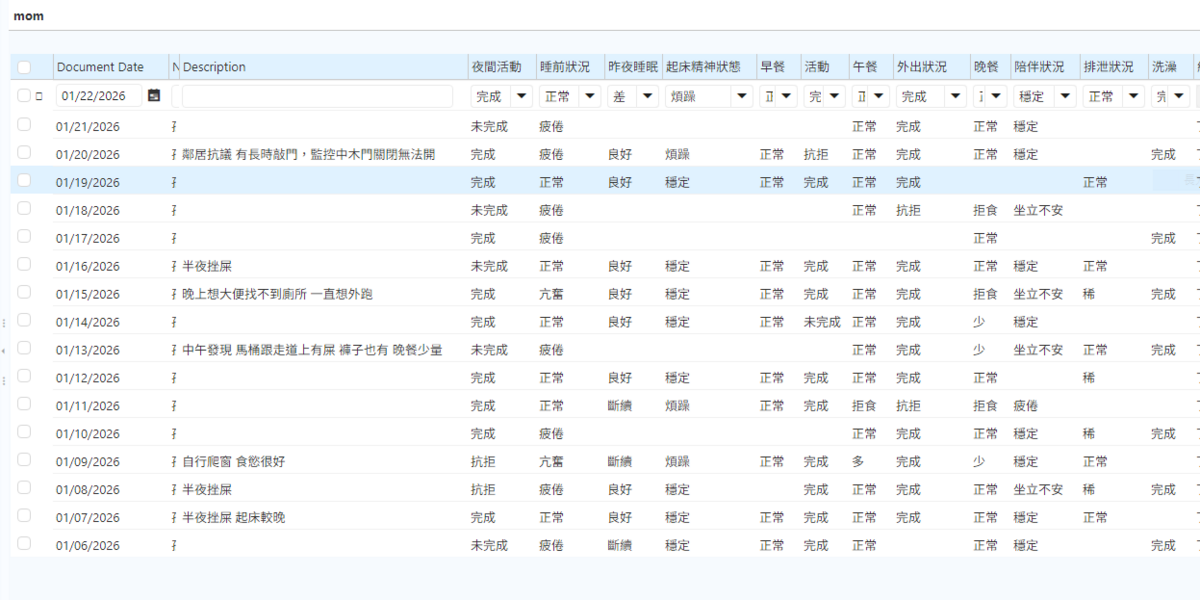1200x600 pixels.
Task: Click the collapse arrow on the left edge
Action: 4,351
